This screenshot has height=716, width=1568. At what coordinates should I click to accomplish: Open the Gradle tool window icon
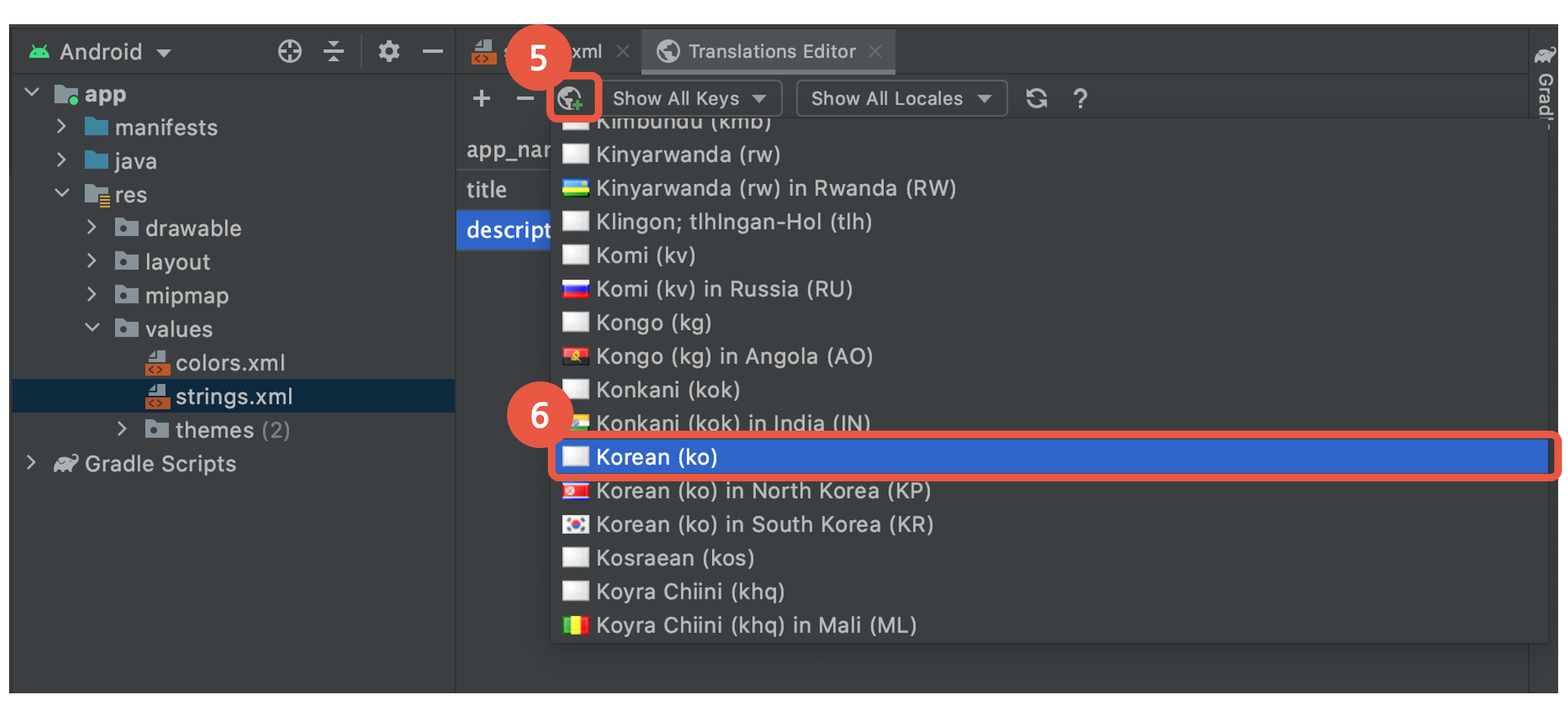click(1545, 54)
